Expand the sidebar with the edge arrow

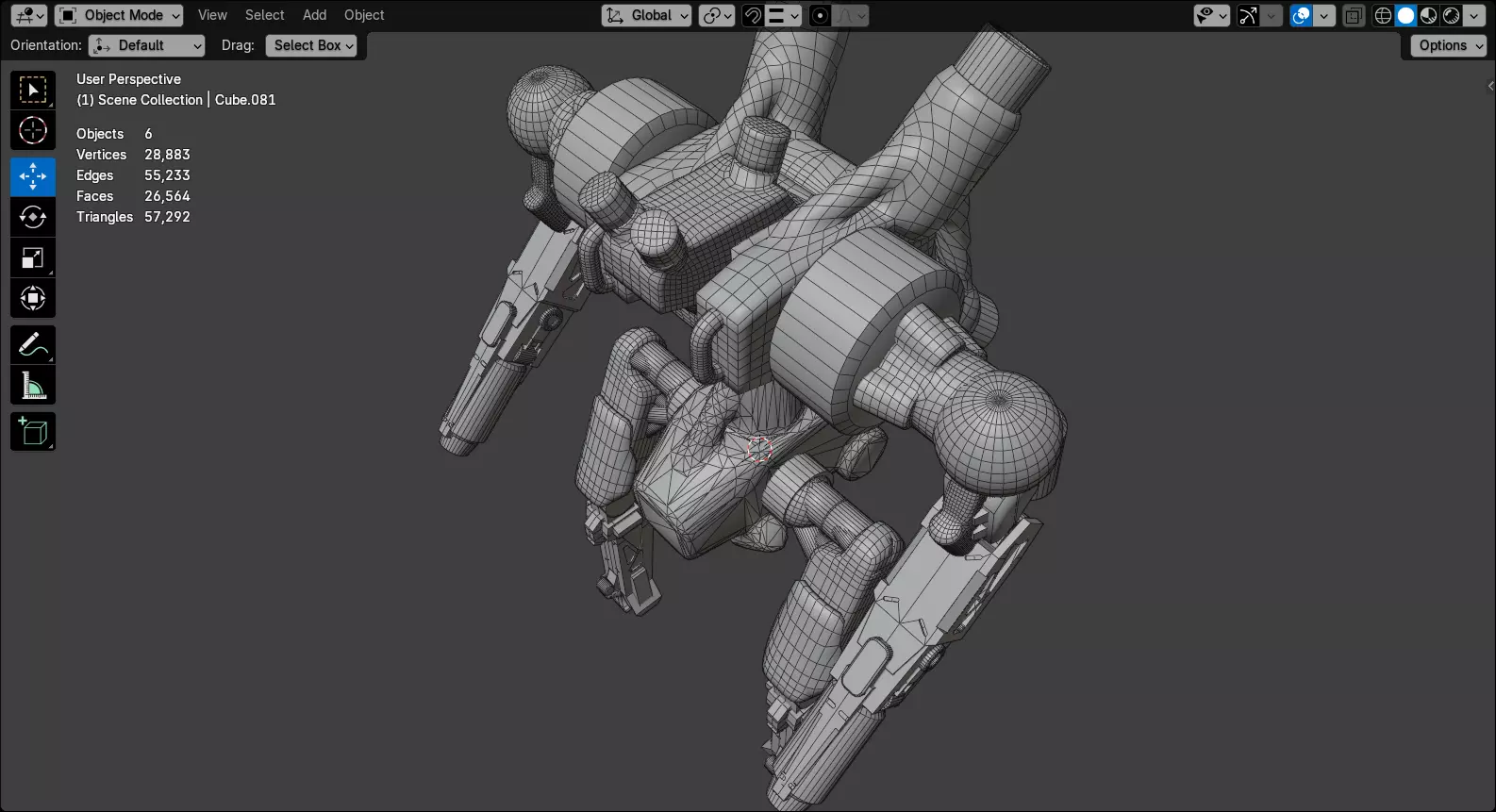click(1489, 86)
